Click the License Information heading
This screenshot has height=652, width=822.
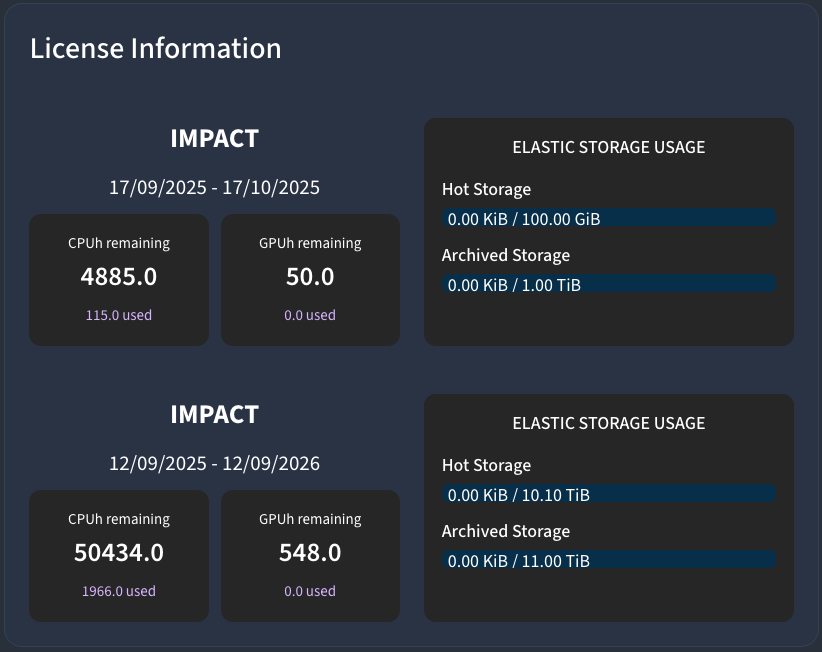(x=155, y=48)
